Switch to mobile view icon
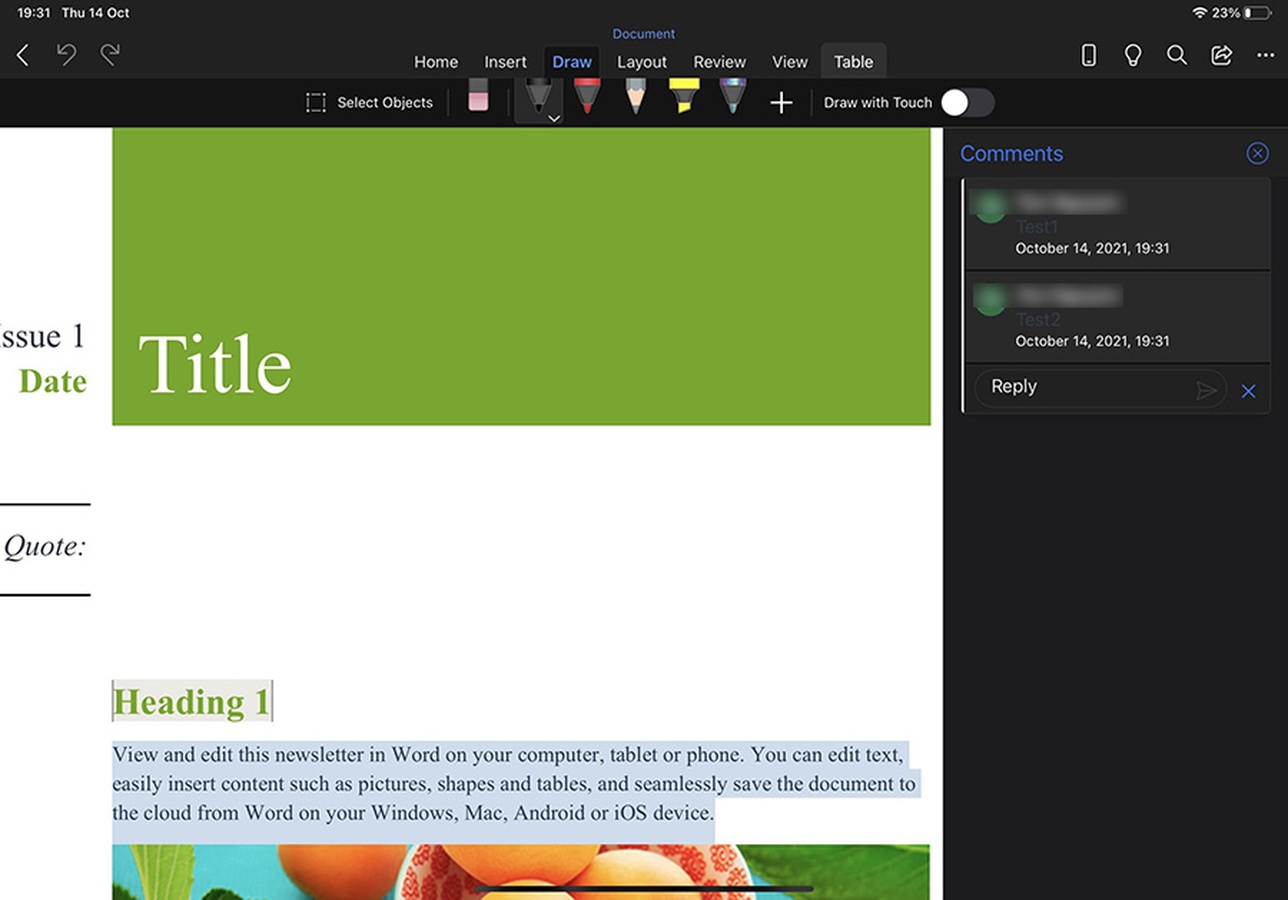This screenshot has height=900, width=1288. click(1089, 55)
